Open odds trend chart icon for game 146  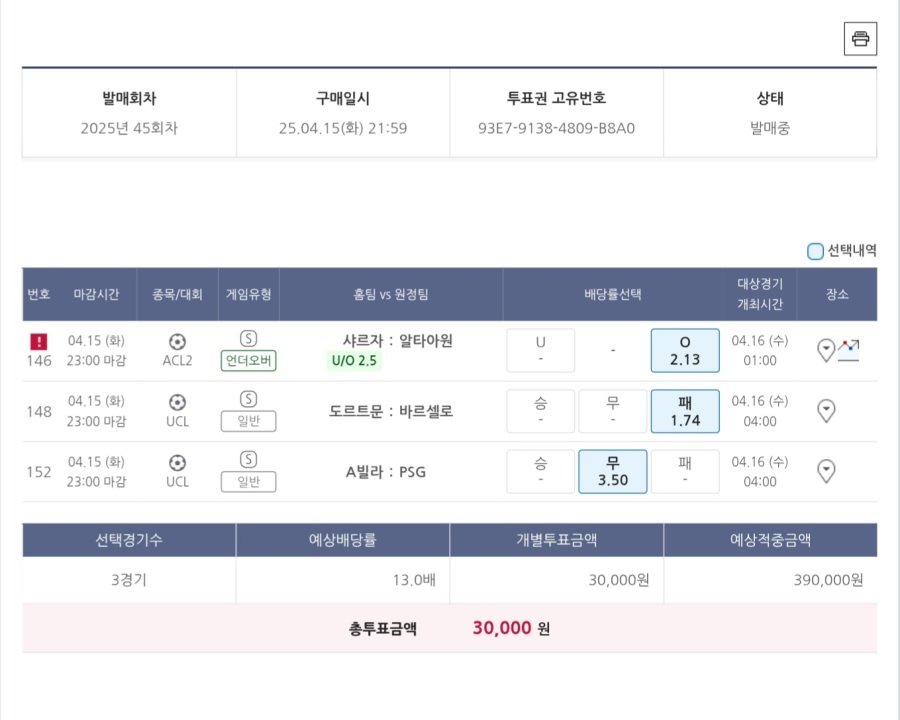click(x=848, y=350)
